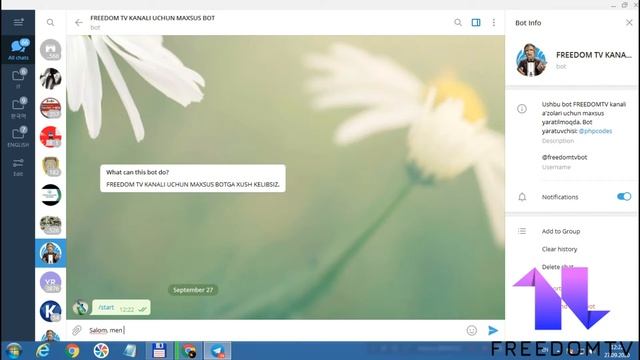
Task: Open the Telegram main hamburger menu
Action: point(18,22)
